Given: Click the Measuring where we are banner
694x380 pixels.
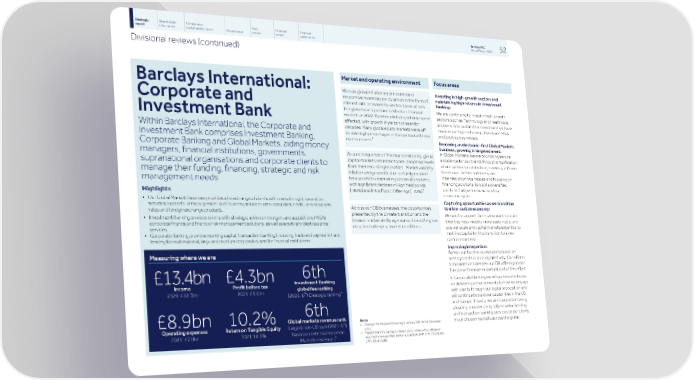Looking at the screenshot, I should [x=182, y=257].
